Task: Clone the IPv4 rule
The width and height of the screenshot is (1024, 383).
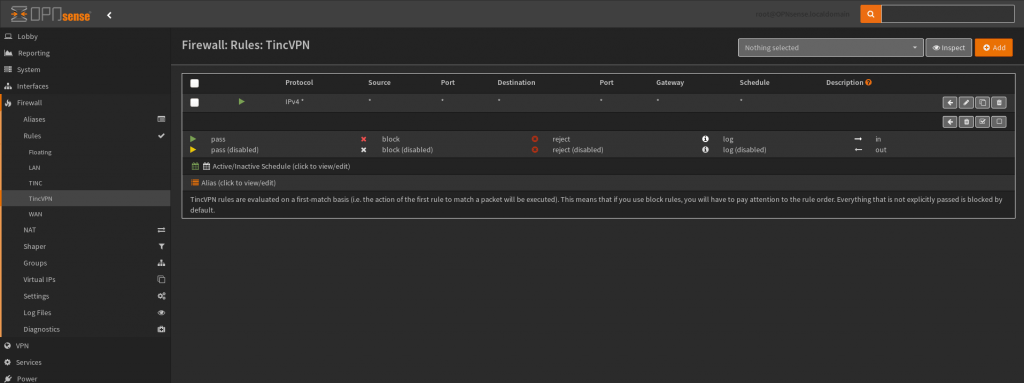Action: coord(982,103)
